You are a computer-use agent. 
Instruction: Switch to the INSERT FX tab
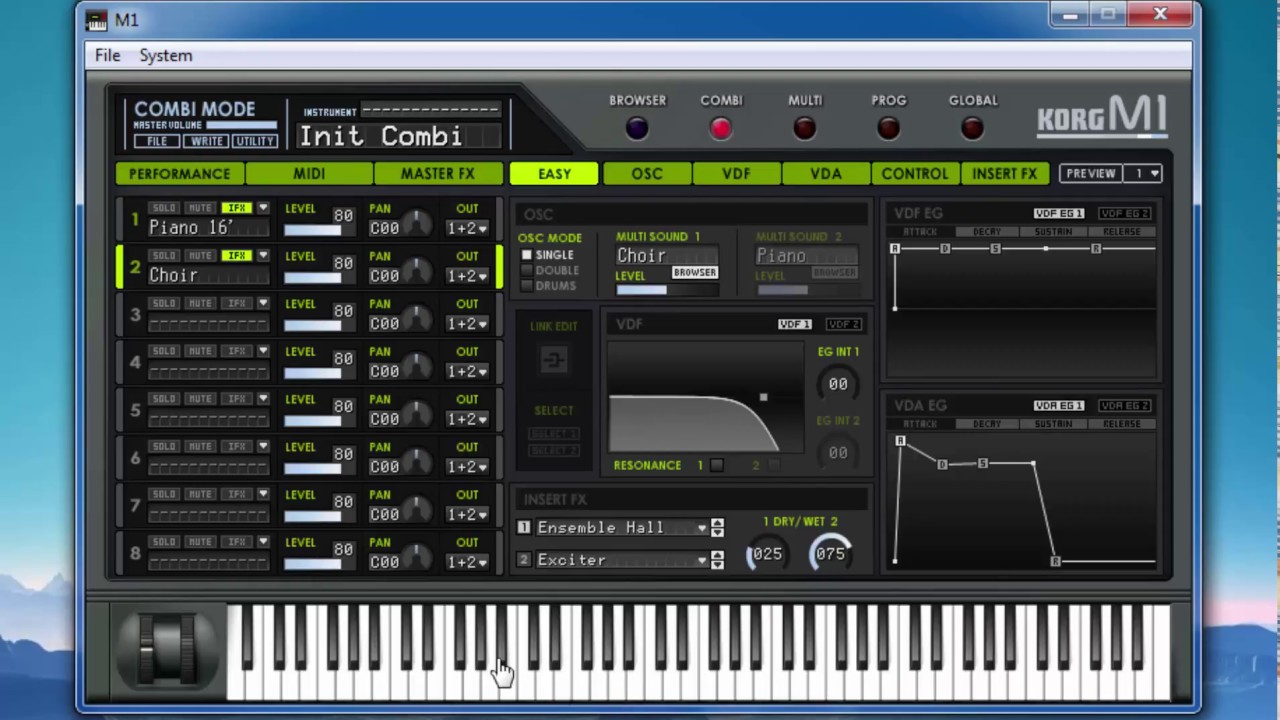1005,173
